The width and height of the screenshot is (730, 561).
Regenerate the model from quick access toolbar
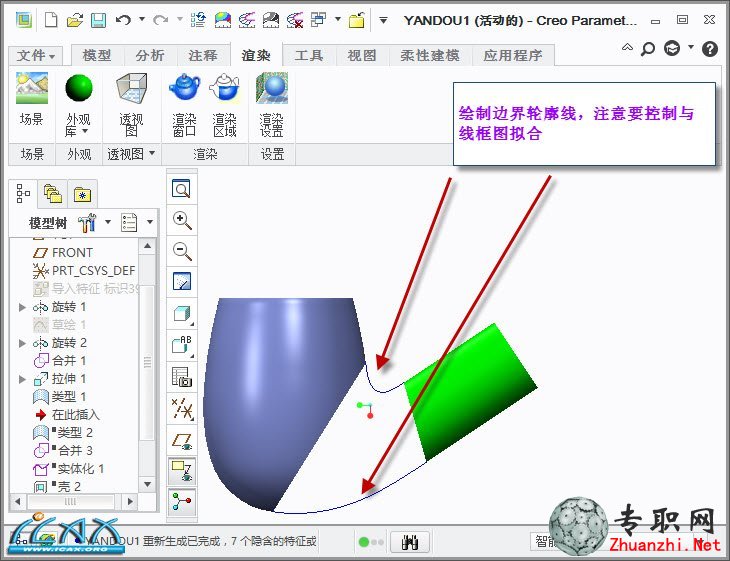198,20
